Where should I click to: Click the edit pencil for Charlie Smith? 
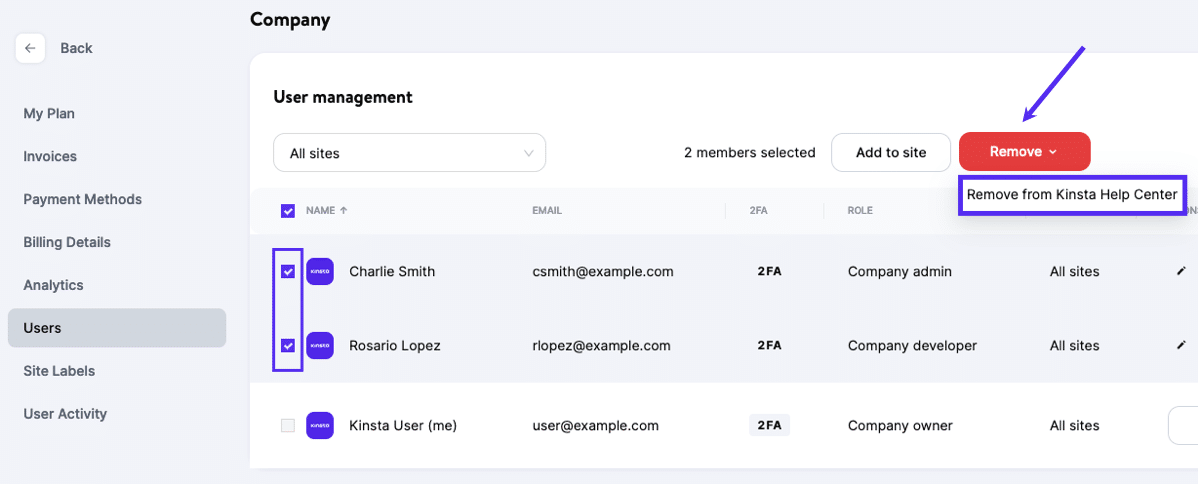click(1181, 271)
